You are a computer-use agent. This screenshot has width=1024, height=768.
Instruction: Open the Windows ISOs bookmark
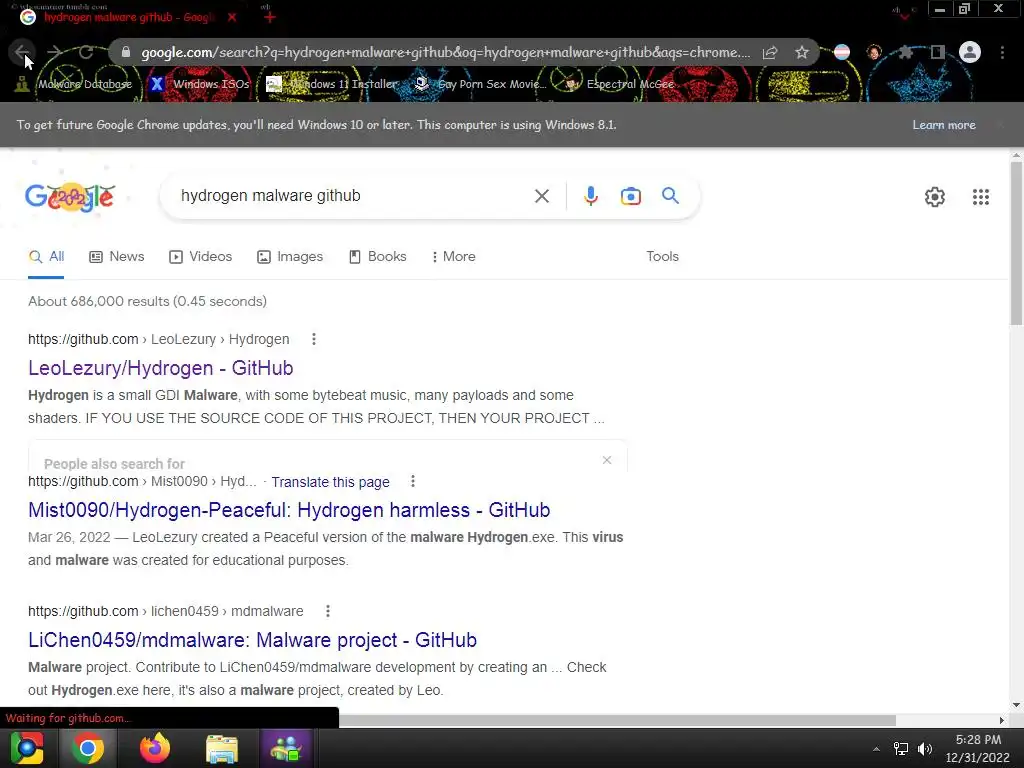point(199,84)
